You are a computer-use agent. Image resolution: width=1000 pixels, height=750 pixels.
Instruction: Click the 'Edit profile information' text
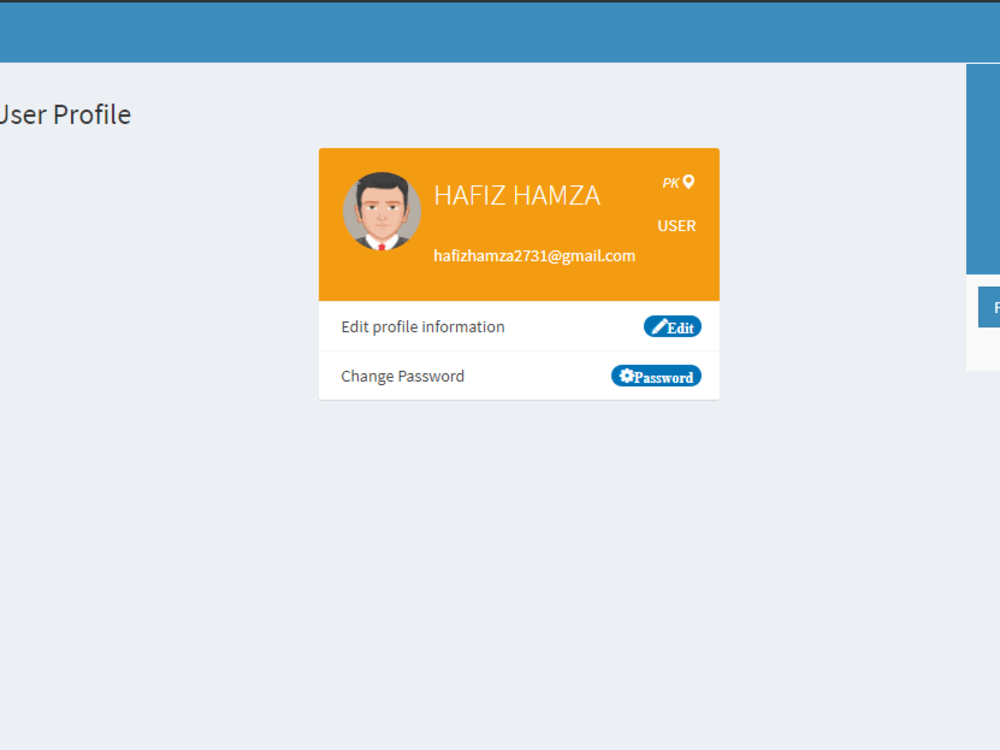pyautogui.click(x=423, y=327)
